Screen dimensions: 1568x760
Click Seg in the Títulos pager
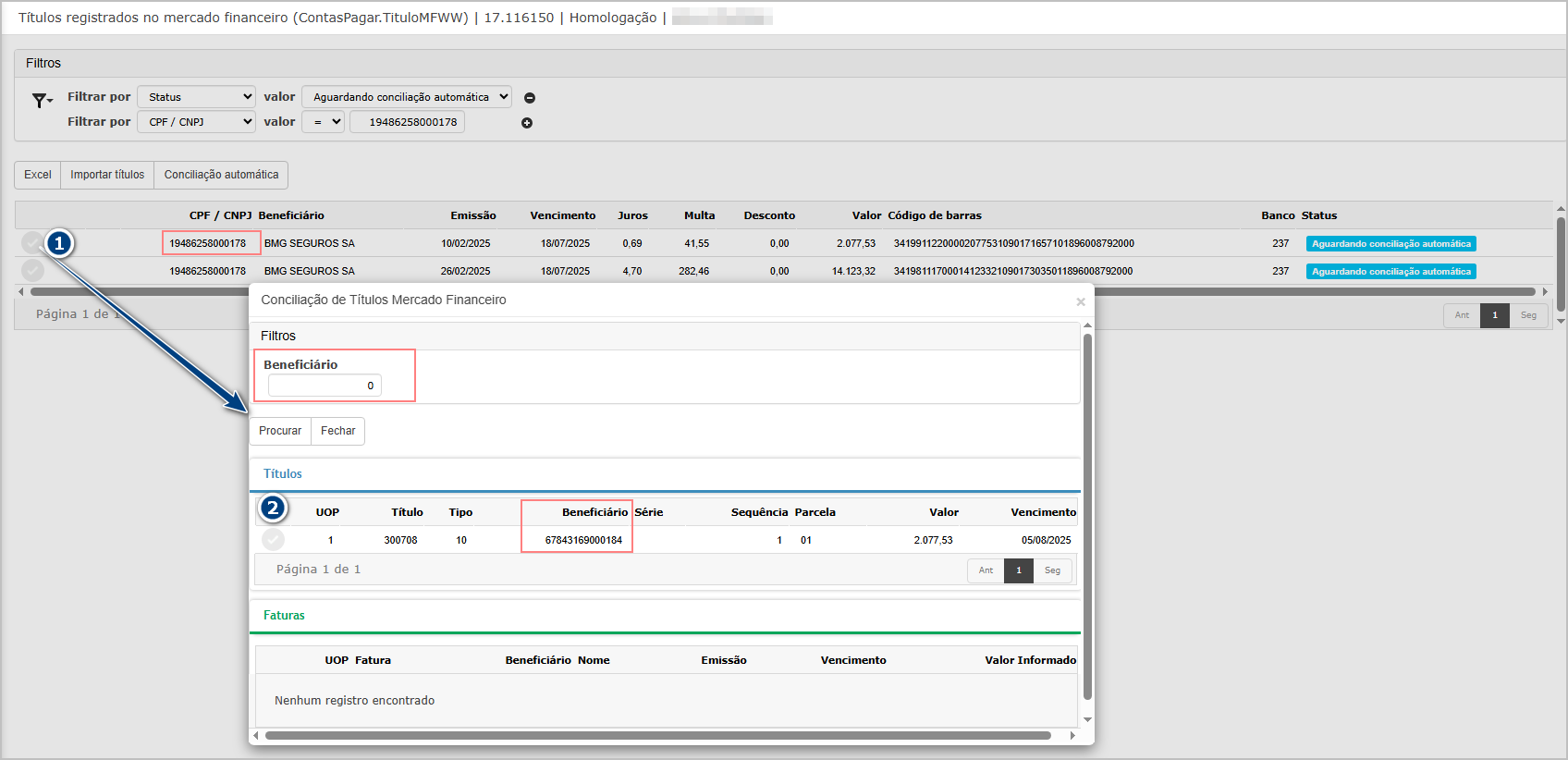[x=1052, y=570]
